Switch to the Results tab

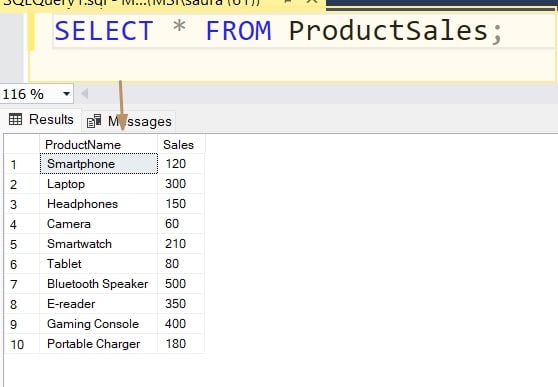[41, 120]
